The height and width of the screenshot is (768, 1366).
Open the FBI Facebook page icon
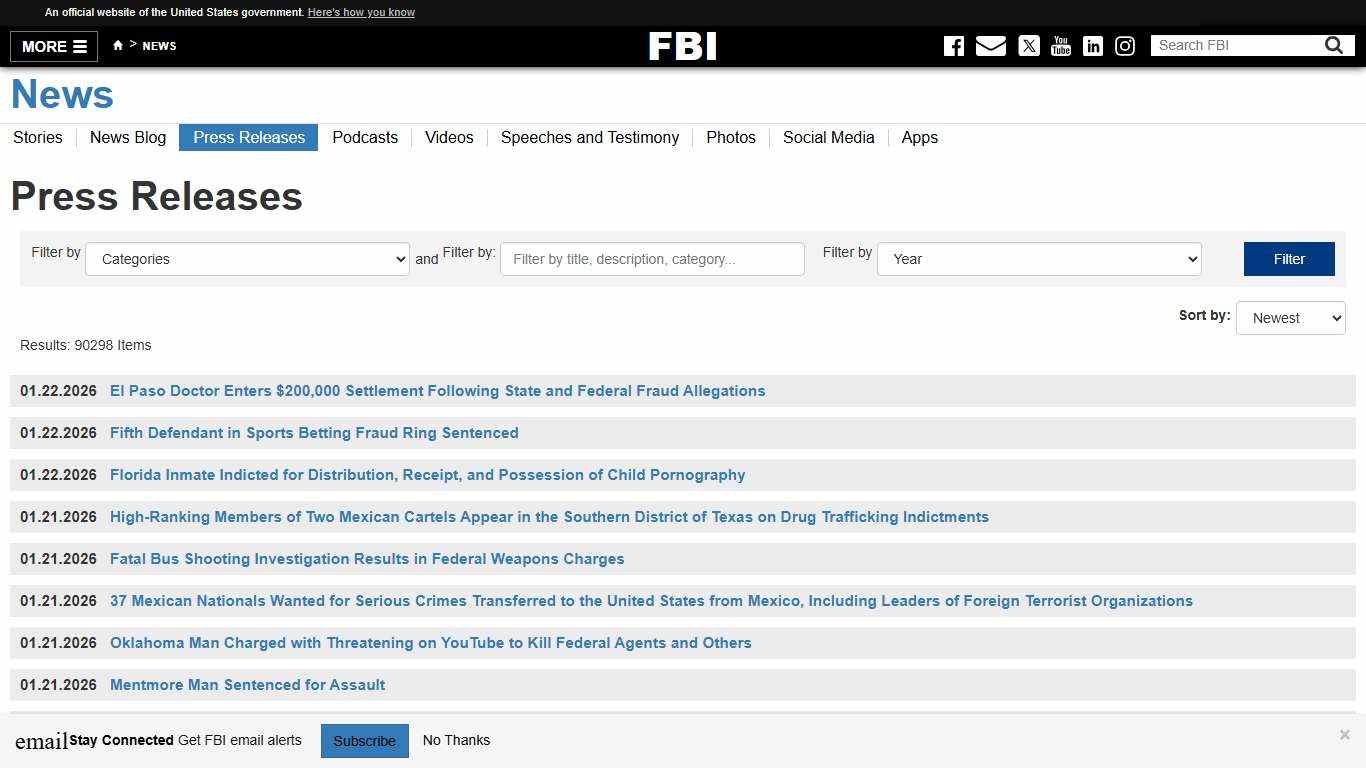point(953,46)
